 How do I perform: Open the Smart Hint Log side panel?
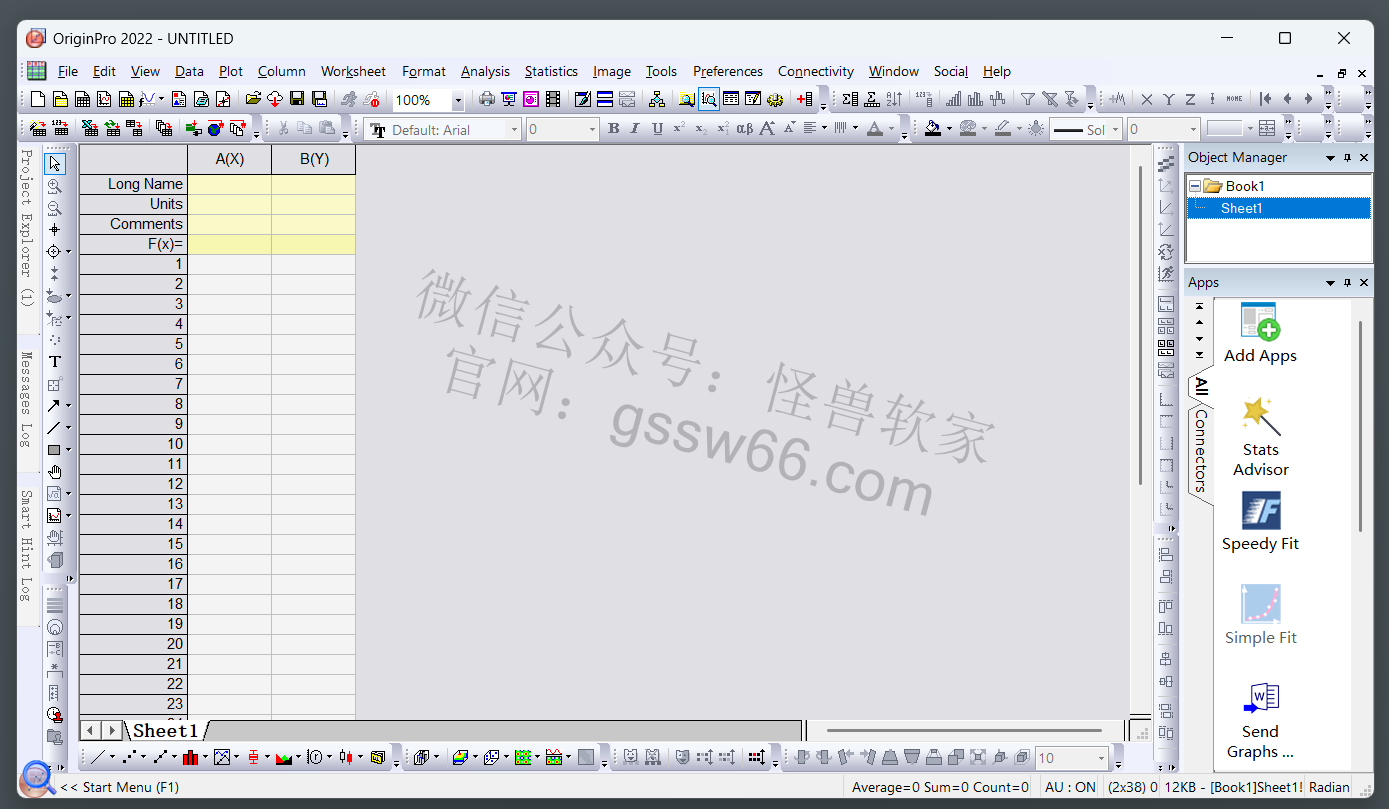(x=28, y=545)
